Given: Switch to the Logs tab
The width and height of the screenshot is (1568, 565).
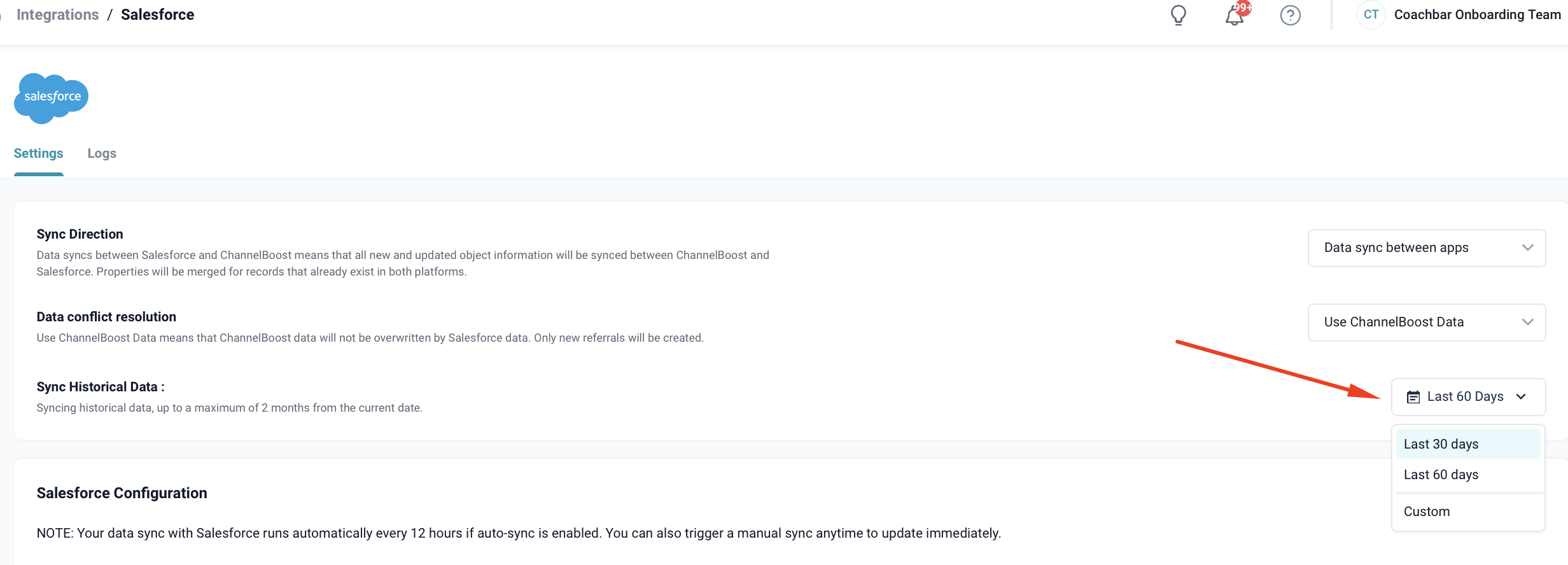Looking at the screenshot, I should click(102, 153).
